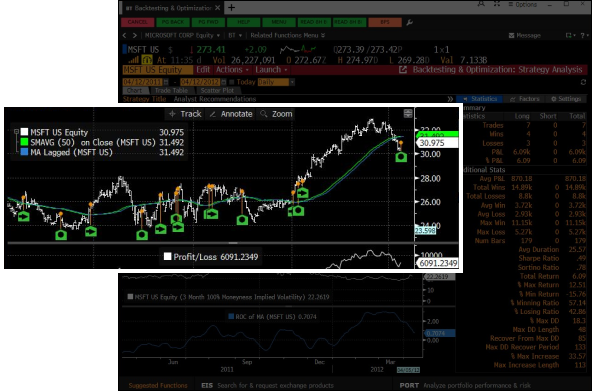
Task: Open the Options menu
Action: 523,5
